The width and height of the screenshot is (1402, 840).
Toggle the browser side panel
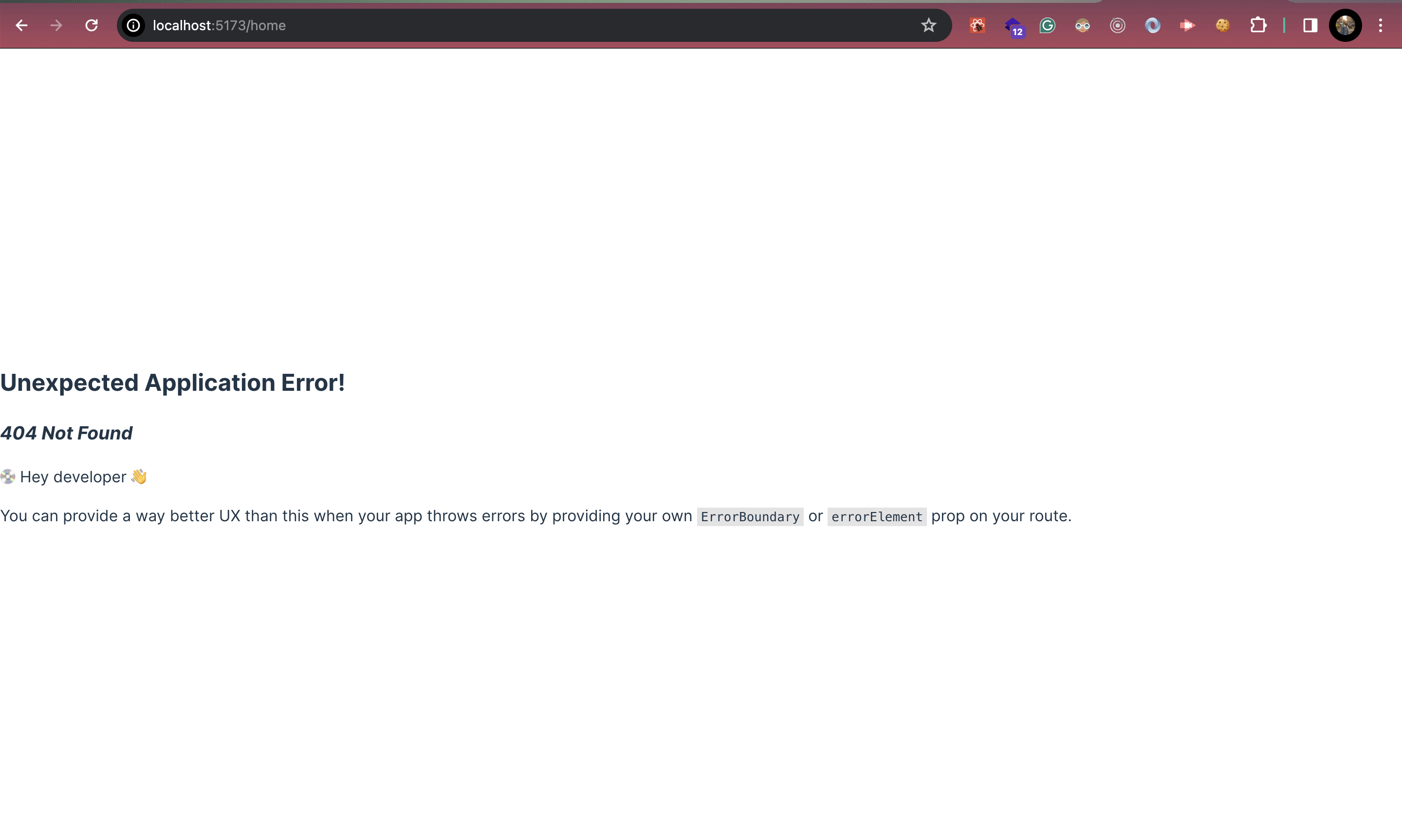click(1310, 25)
